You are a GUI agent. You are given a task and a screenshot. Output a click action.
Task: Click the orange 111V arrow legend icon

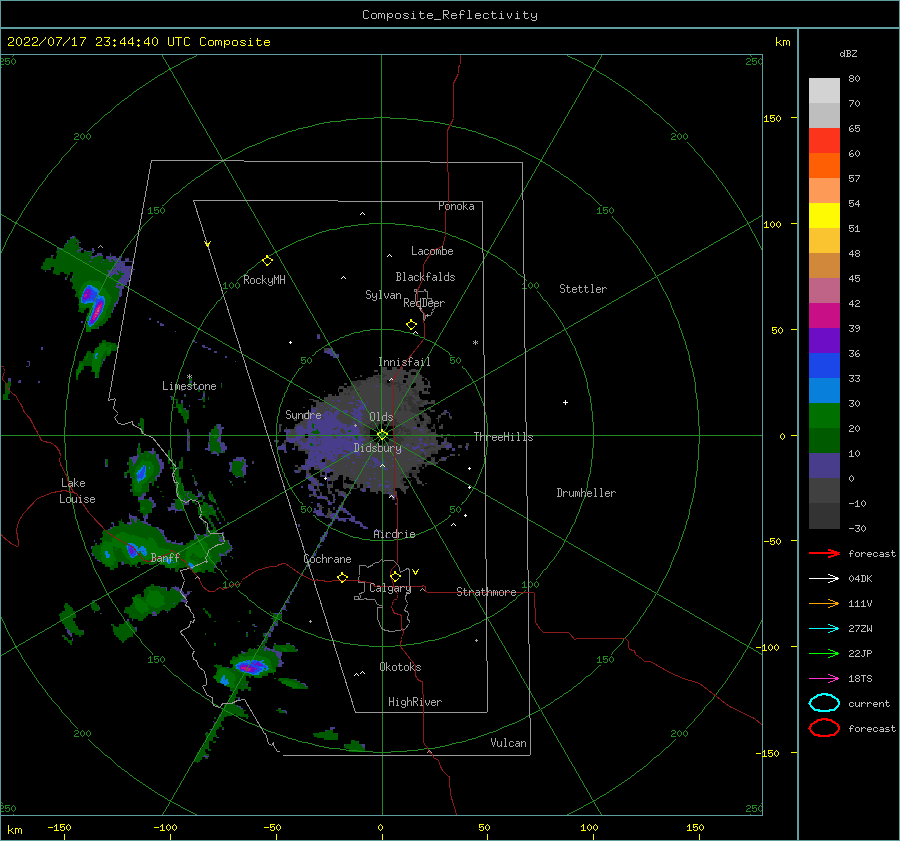[824, 603]
